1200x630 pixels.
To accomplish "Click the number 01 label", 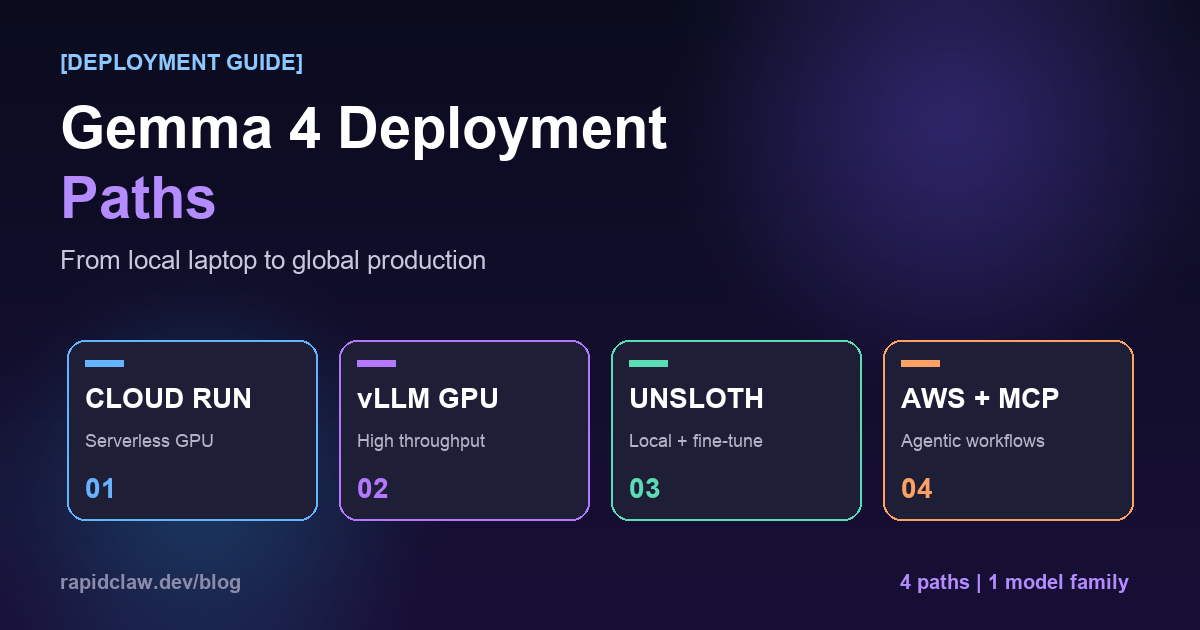I will [x=100, y=489].
